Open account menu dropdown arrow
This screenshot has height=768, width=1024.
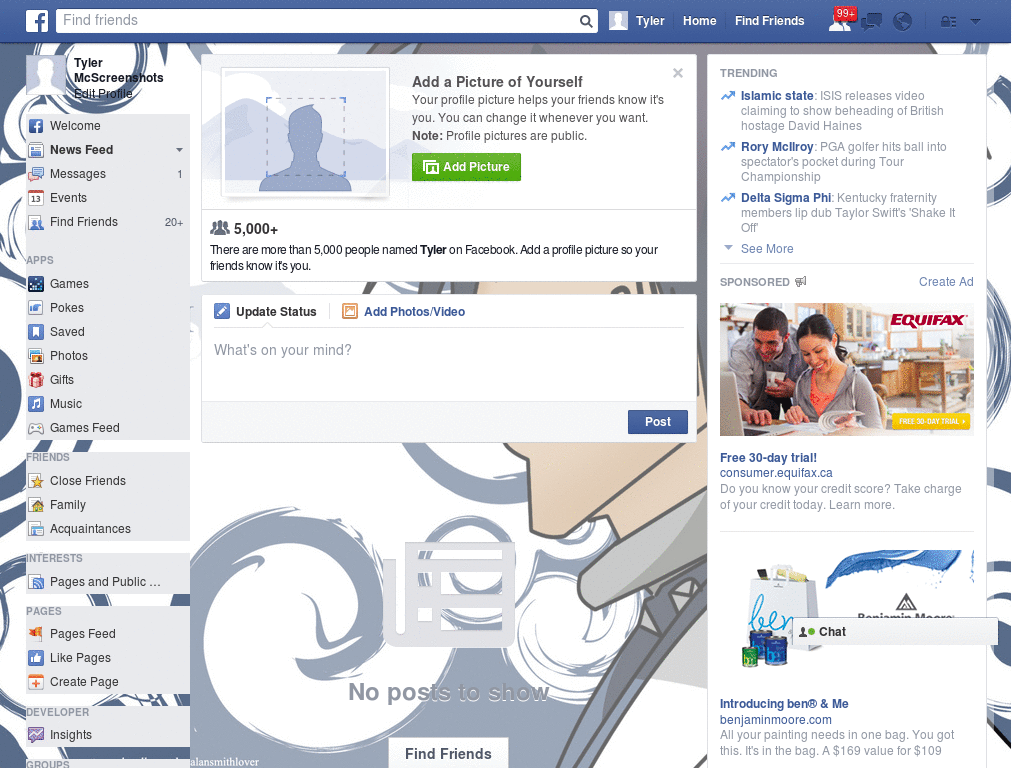pos(975,22)
